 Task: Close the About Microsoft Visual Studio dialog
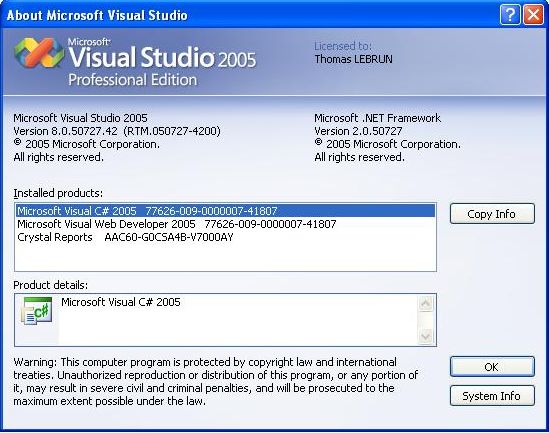[533, 15]
